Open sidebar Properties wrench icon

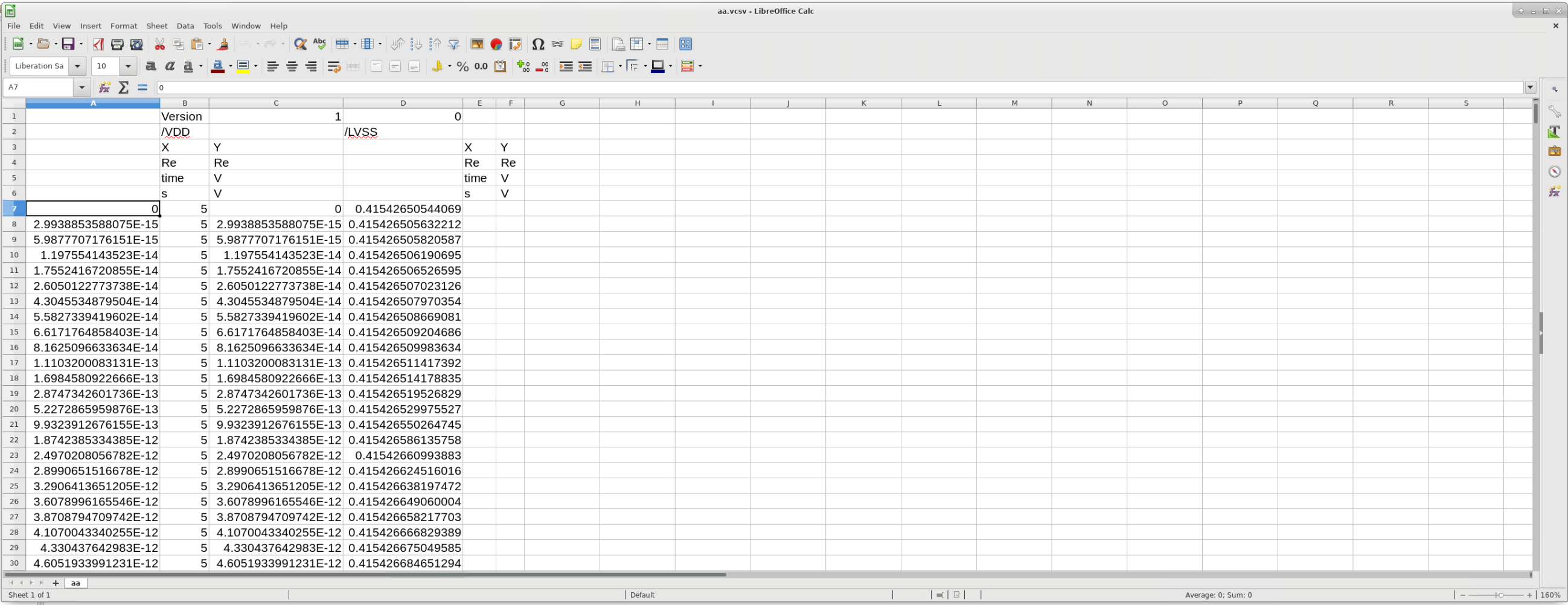tap(1555, 111)
